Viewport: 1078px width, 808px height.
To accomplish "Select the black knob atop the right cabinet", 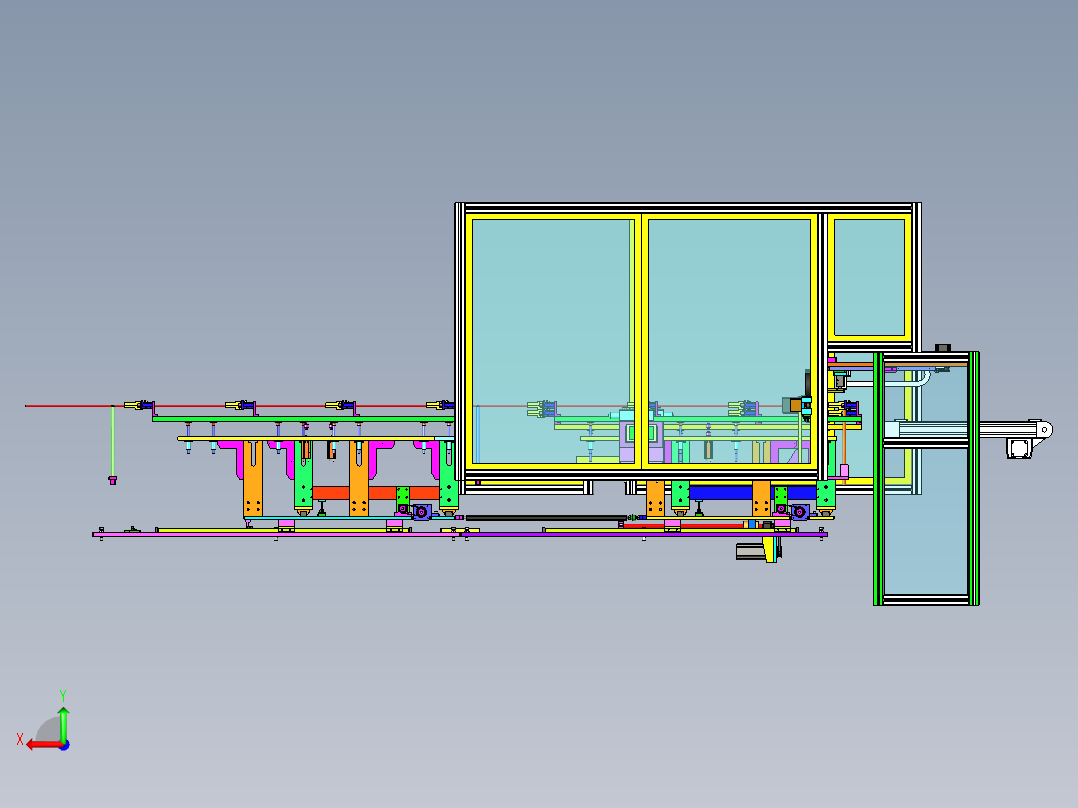I will tap(943, 348).
